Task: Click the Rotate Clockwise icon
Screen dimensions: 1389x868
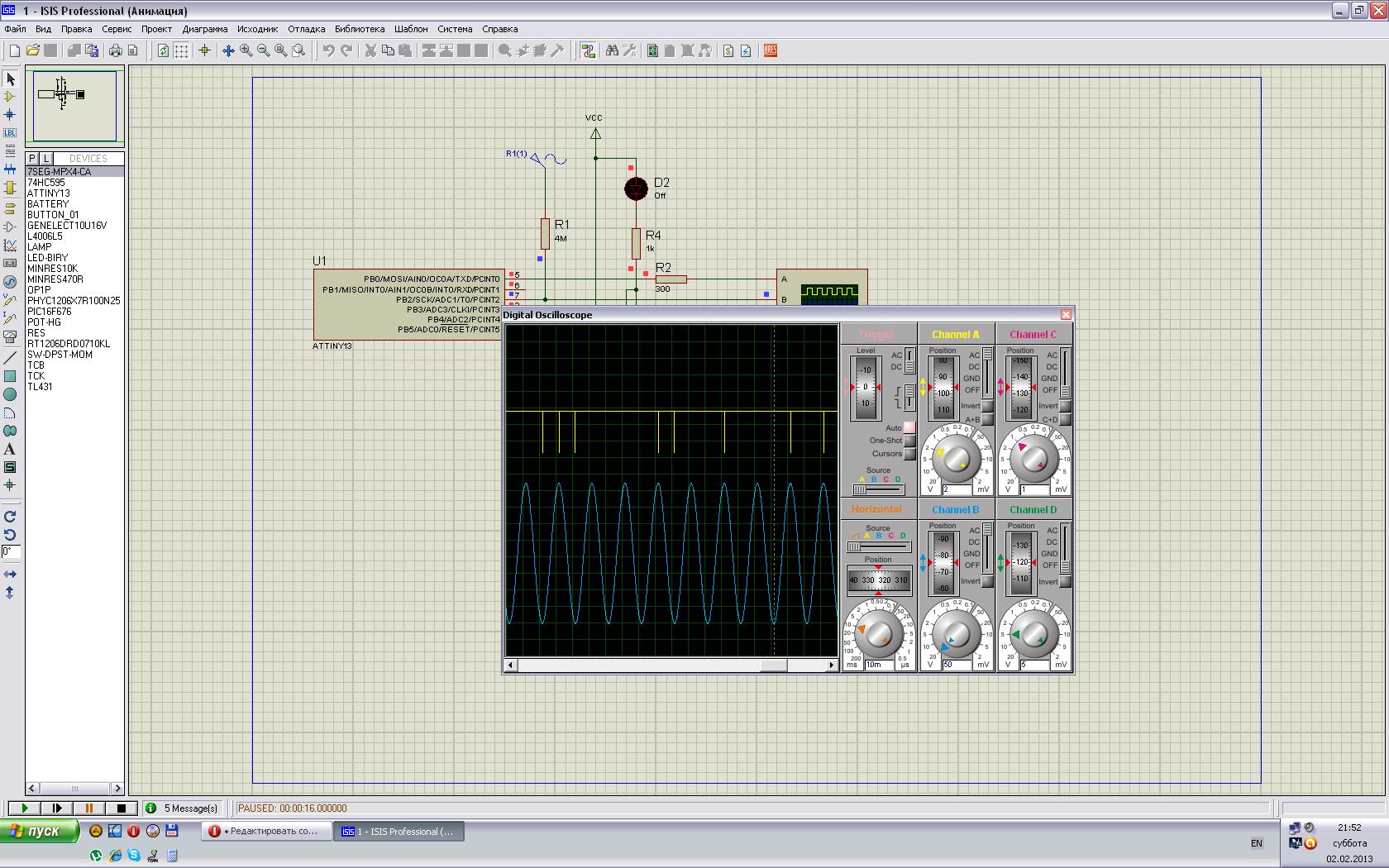Action: (x=10, y=517)
